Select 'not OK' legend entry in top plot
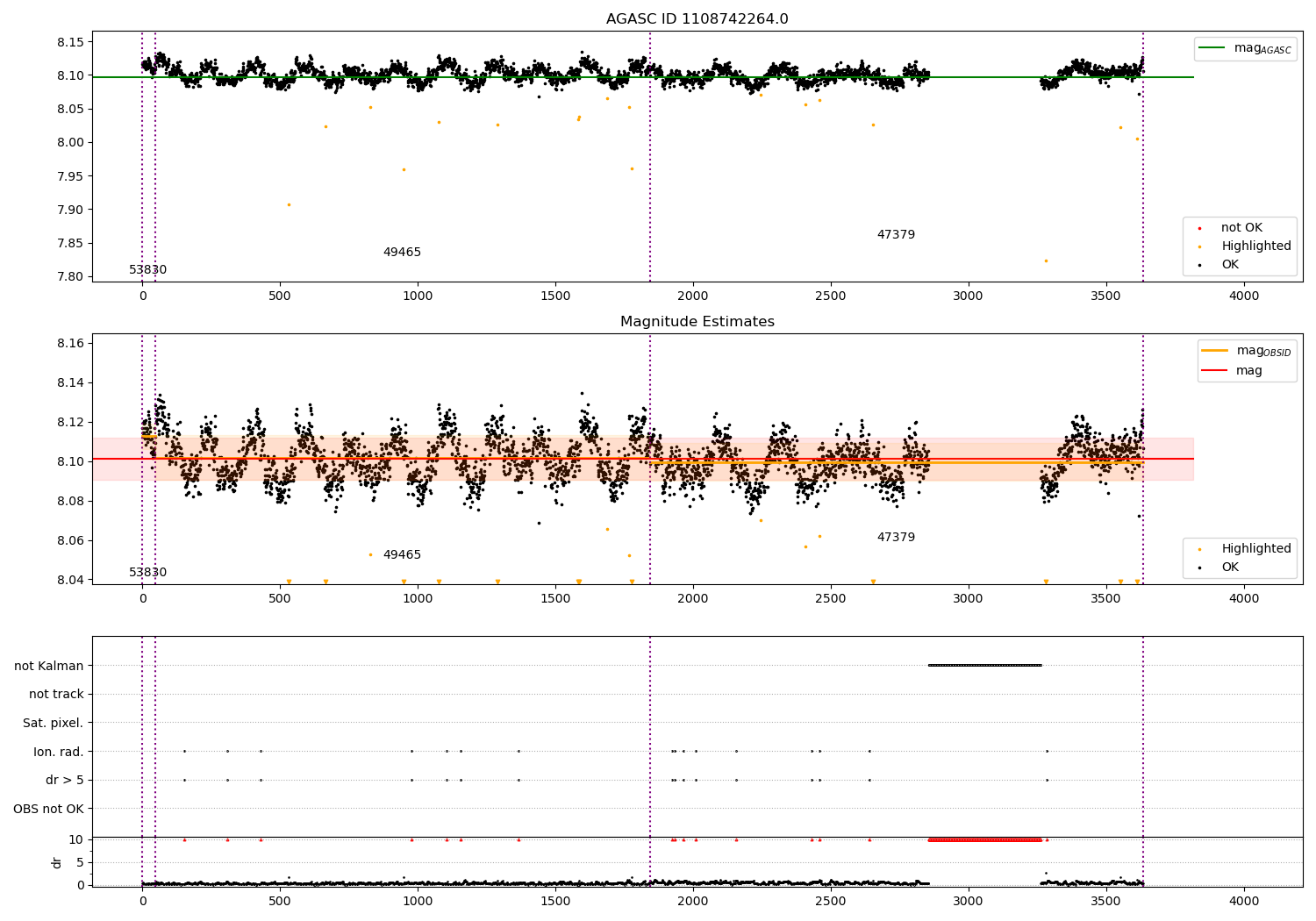This screenshot has width=1316, height=921. [1241, 228]
